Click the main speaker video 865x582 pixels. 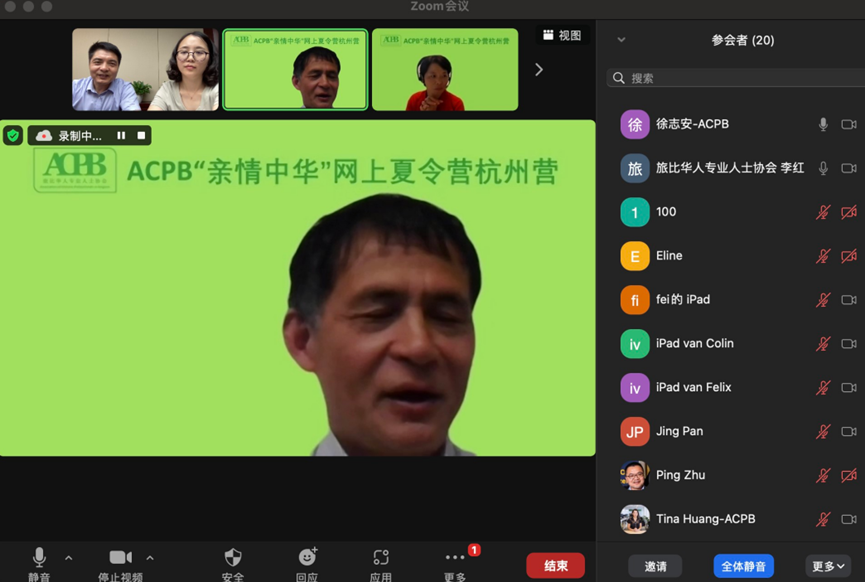click(298, 288)
